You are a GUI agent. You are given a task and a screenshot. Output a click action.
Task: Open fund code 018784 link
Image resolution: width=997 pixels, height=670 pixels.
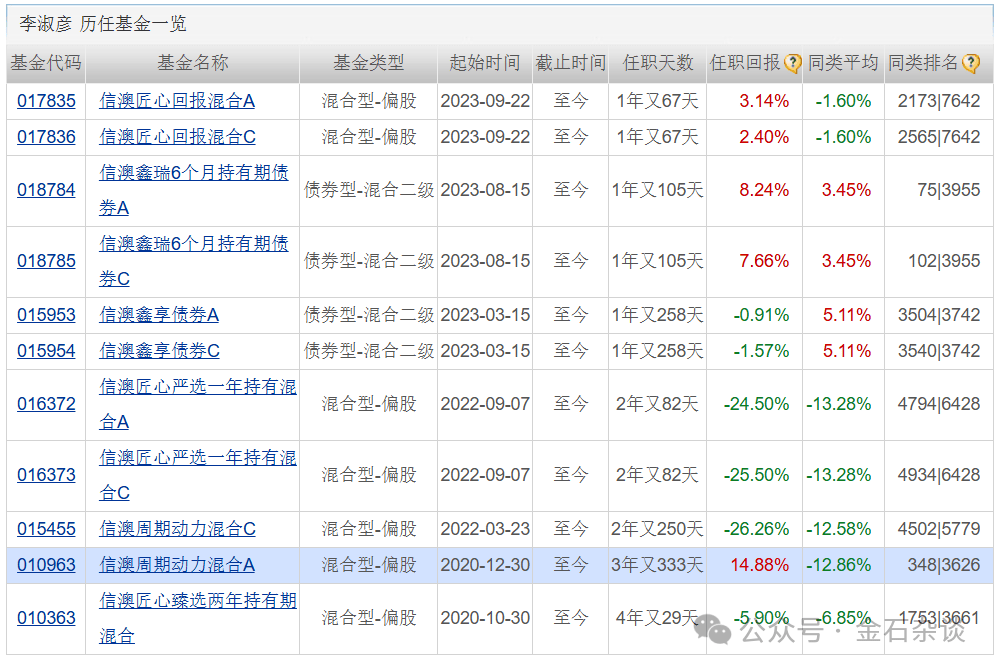pos(46,190)
